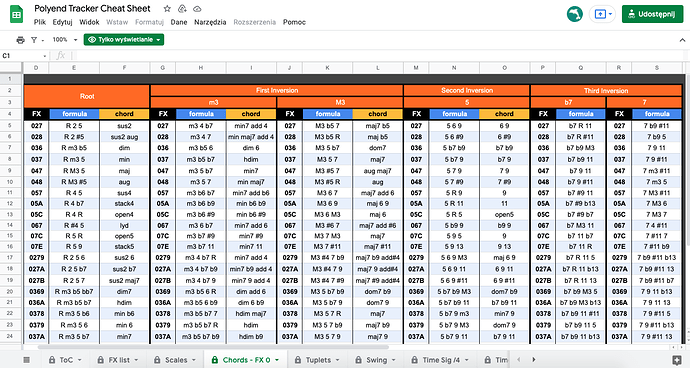Switch to the Swing sheet tab

pyautogui.click(x=376, y=360)
